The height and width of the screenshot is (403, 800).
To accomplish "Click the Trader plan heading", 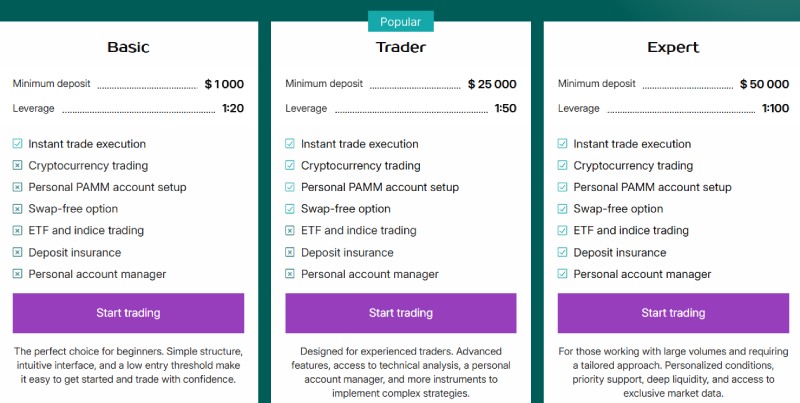I will tap(400, 47).
